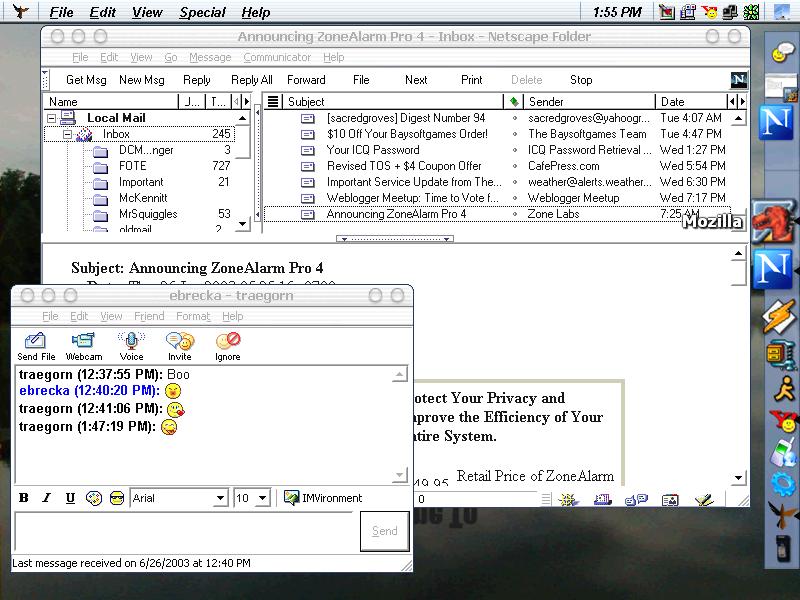Viewport: 800px width, 600px height.
Task: Click the Send button in chat
Action: (x=385, y=531)
